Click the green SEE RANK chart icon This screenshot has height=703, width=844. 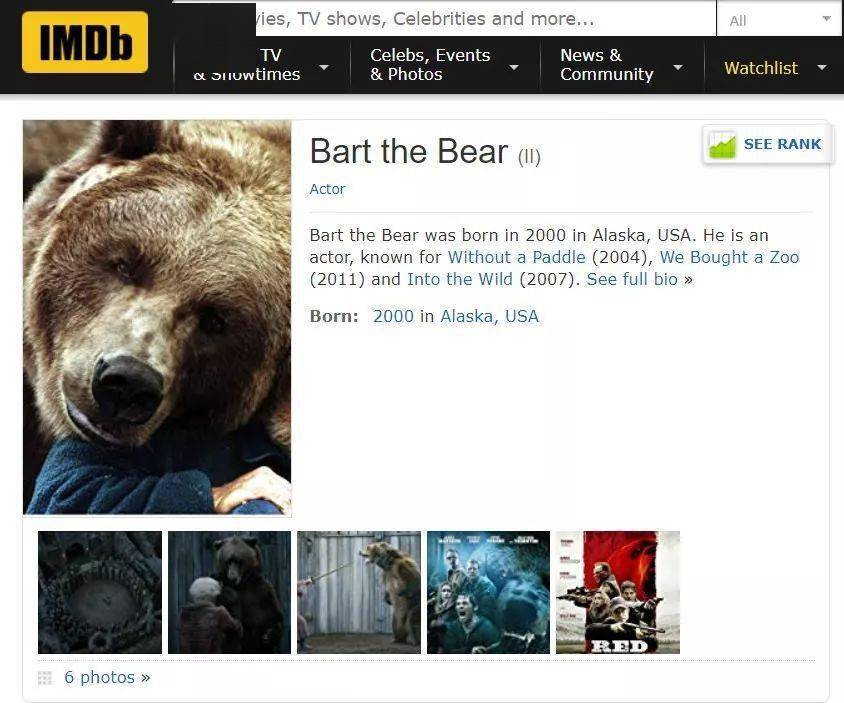pyautogui.click(x=722, y=144)
